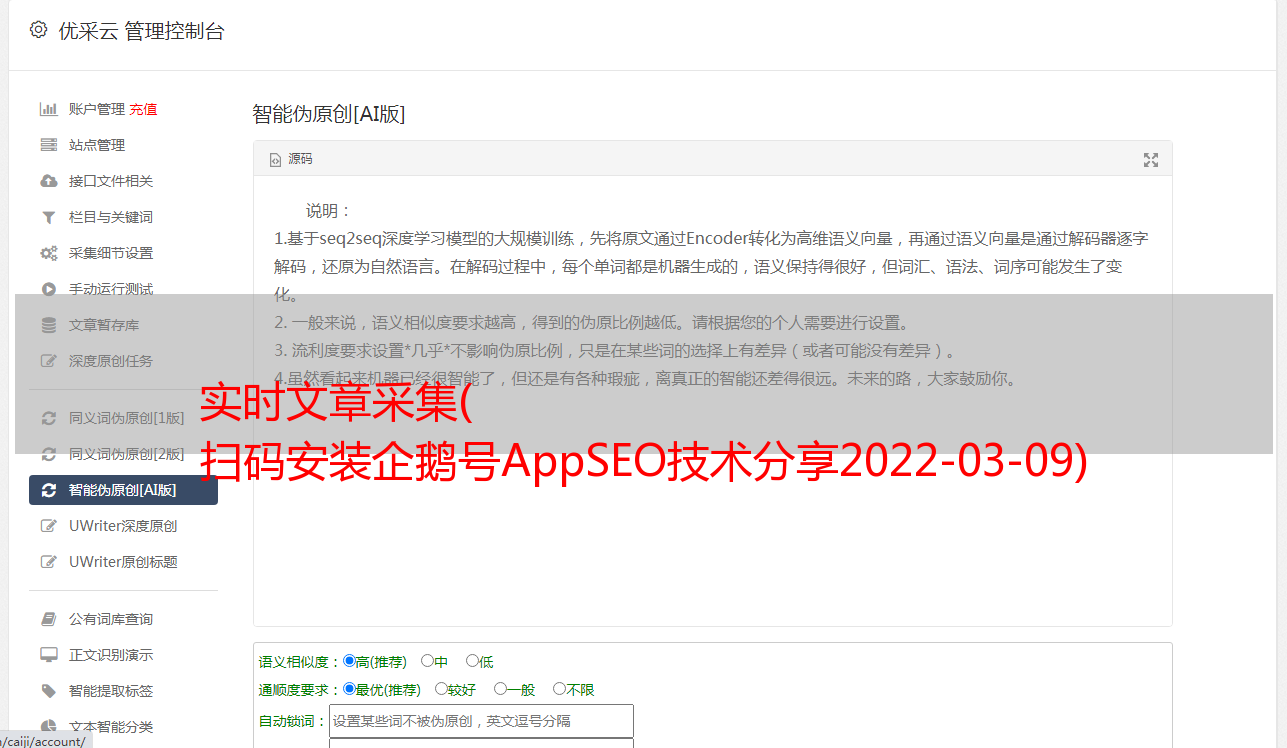
Task: Click the edit icon for UWriter深度原创
Action: pos(48,526)
